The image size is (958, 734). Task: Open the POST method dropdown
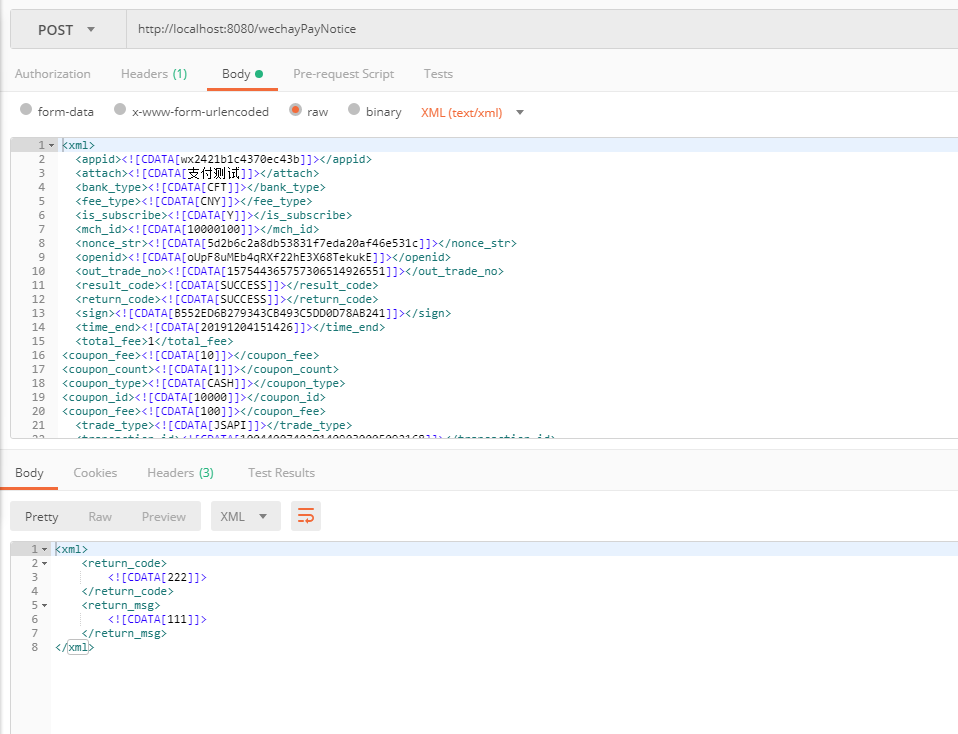(67, 30)
